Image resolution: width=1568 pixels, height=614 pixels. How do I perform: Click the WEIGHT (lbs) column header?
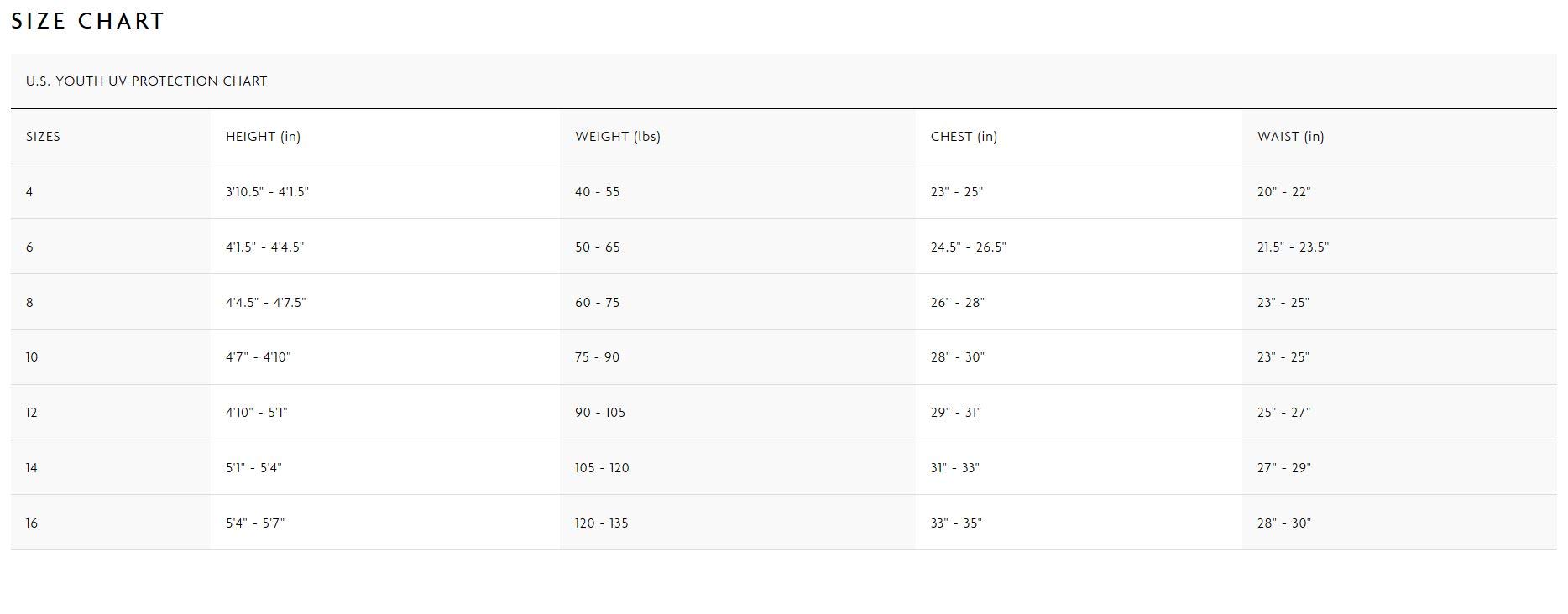pyautogui.click(x=617, y=137)
